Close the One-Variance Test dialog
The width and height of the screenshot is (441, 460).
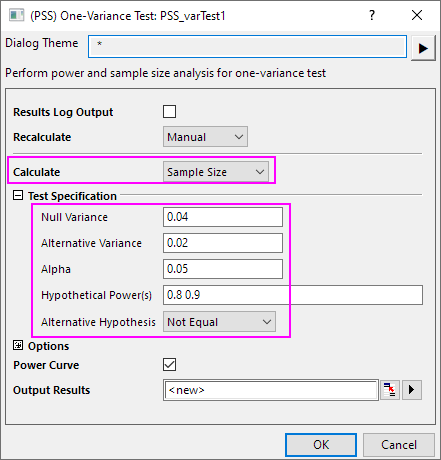pyautogui.click(x=417, y=15)
